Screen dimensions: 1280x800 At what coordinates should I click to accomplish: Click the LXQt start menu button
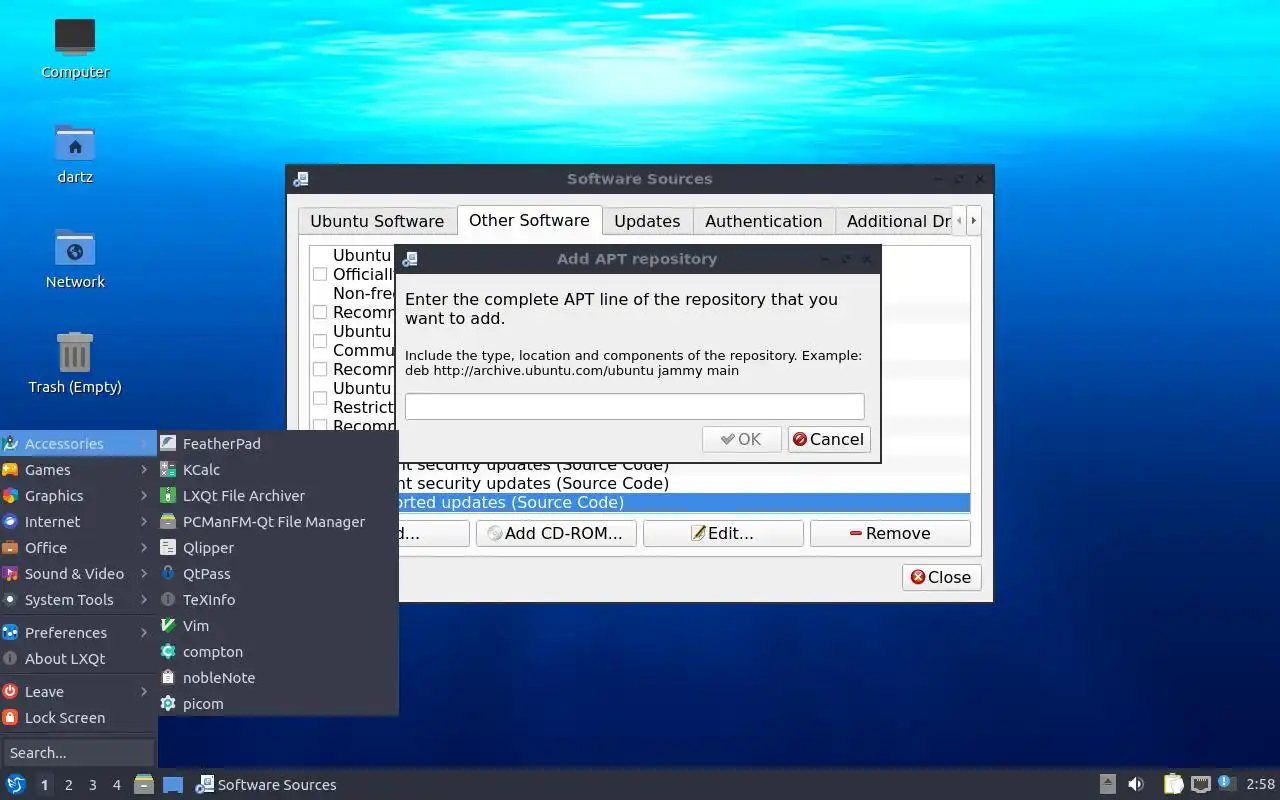coord(16,785)
